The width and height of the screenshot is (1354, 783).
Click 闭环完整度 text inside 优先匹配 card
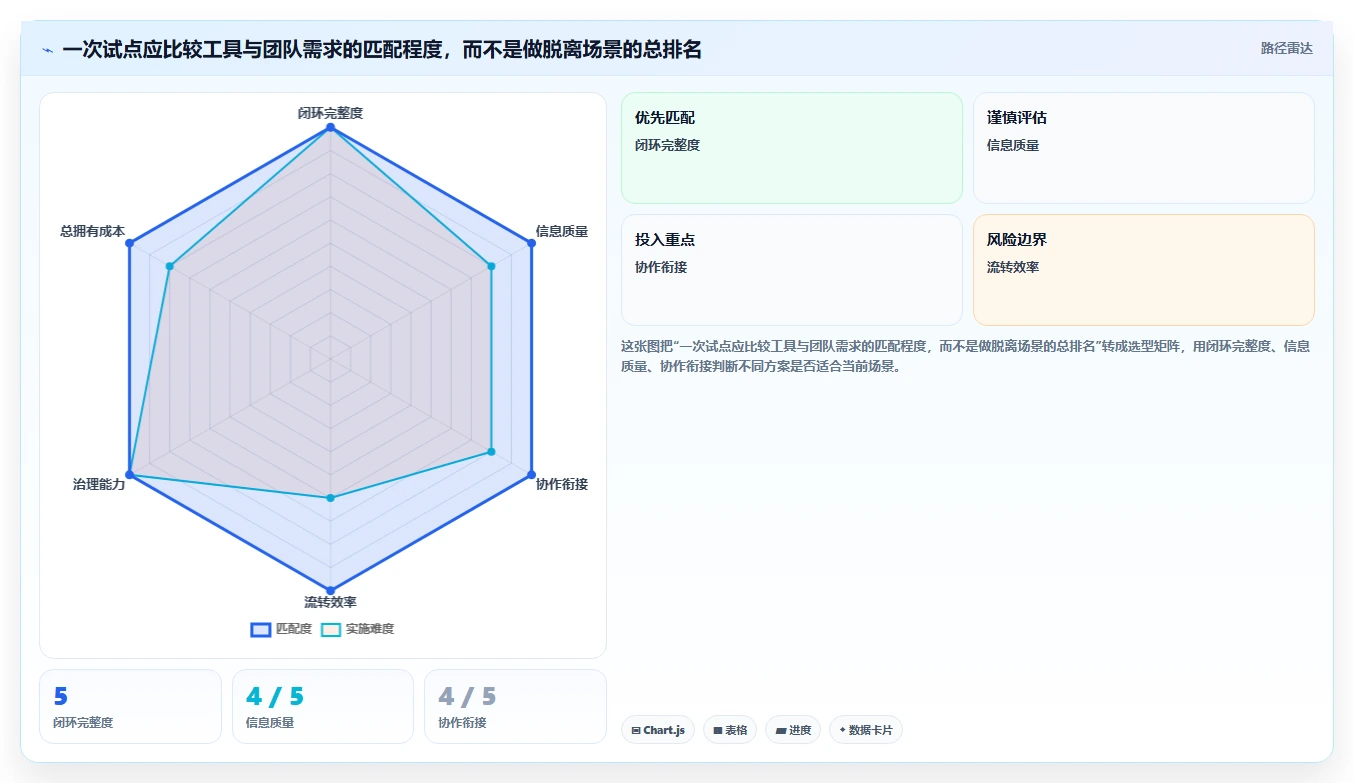(667, 145)
